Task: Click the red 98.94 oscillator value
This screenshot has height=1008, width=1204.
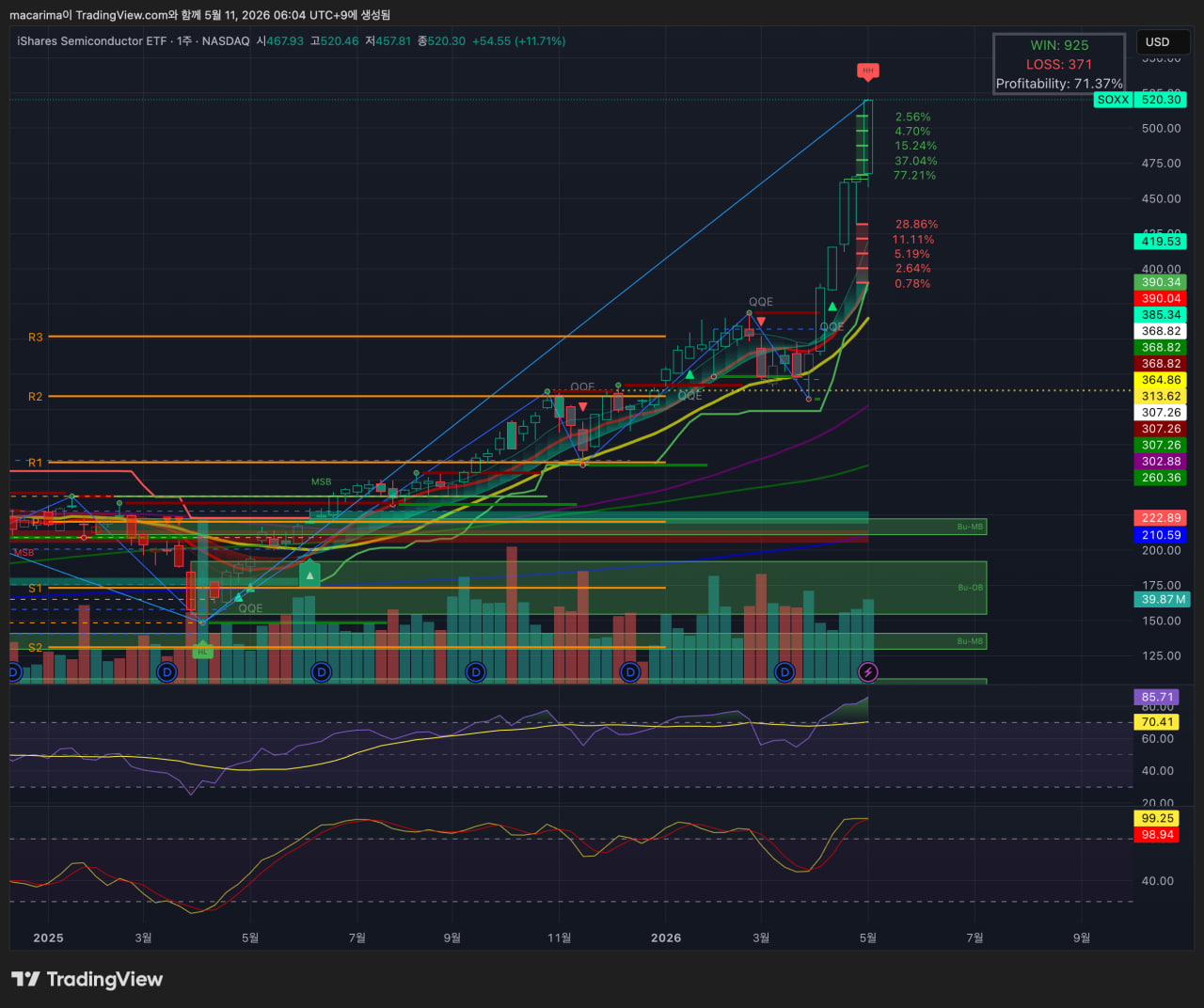Action: (1157, 835)
